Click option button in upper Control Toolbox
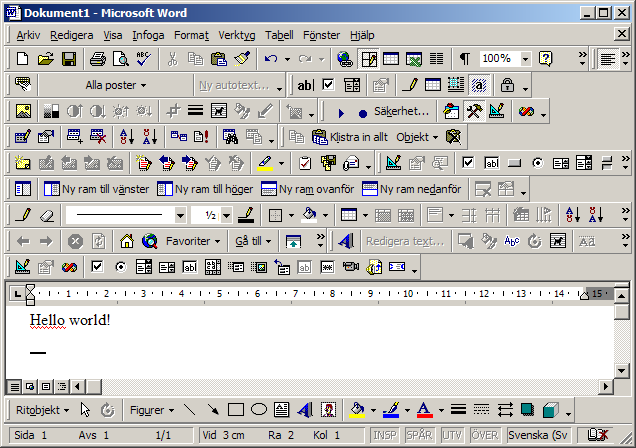Screen dimensions: 636x448 pos(538,163)
